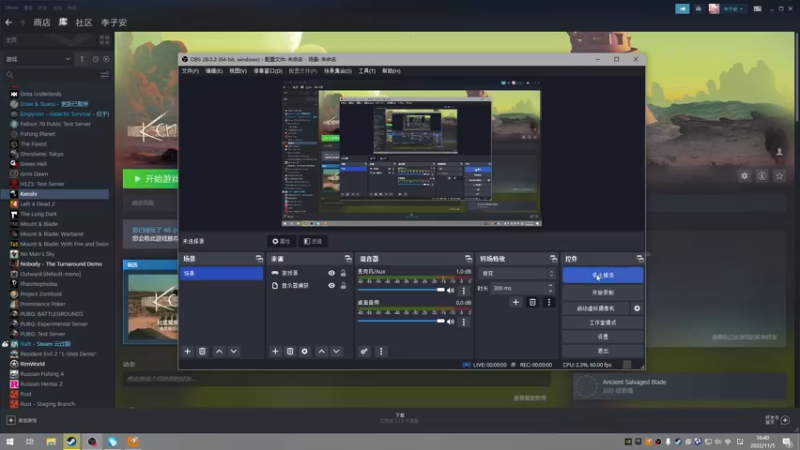The height and width of the screenshot is (450, 800).
Task: Mute the 麦克风/Aux audio channel
Action: coord(451,290)
